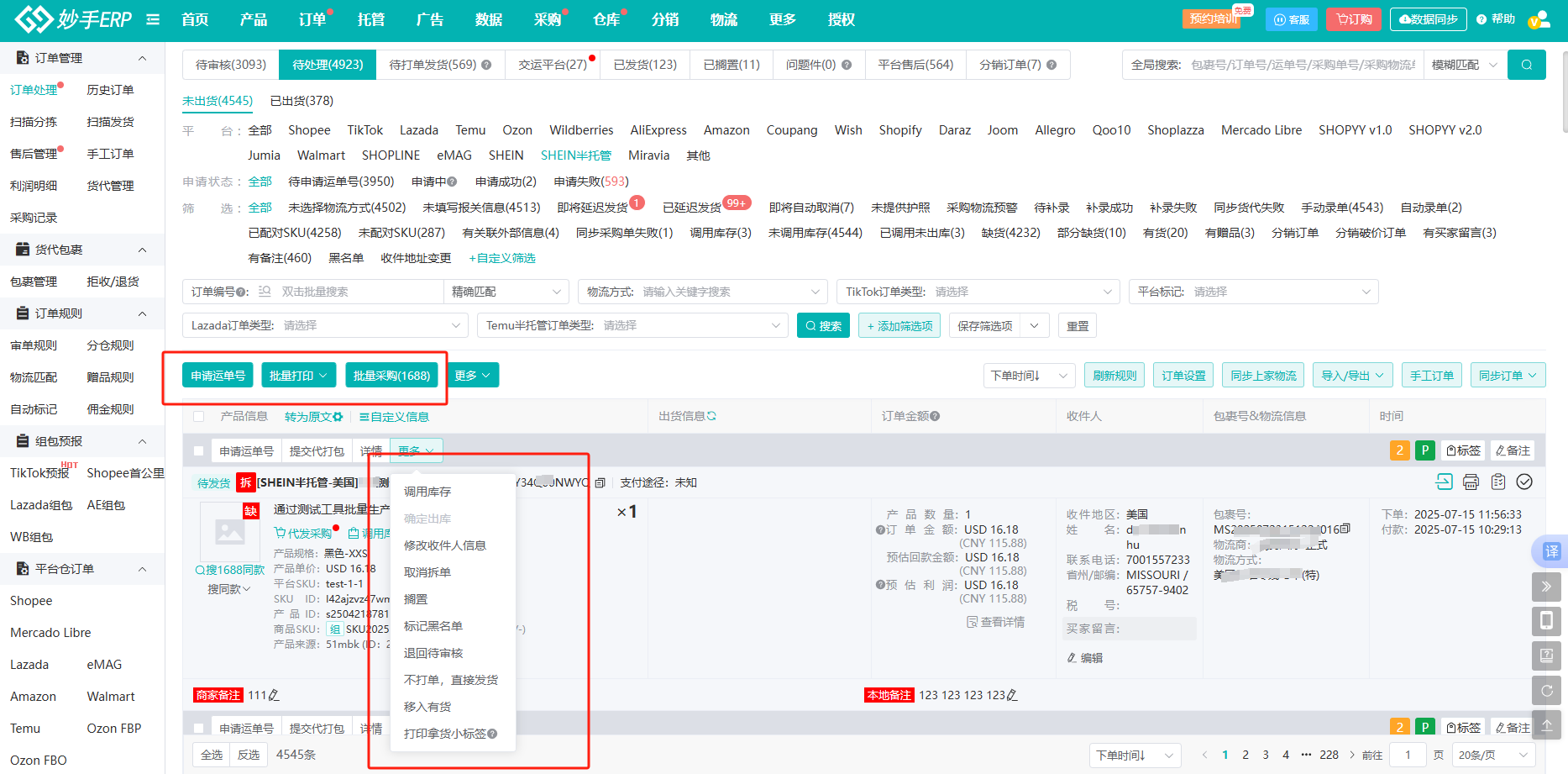Viewport: 1568px width, 774px height.
Task: Open the print icon for the SHEIN order
Action: point(1471,482)
